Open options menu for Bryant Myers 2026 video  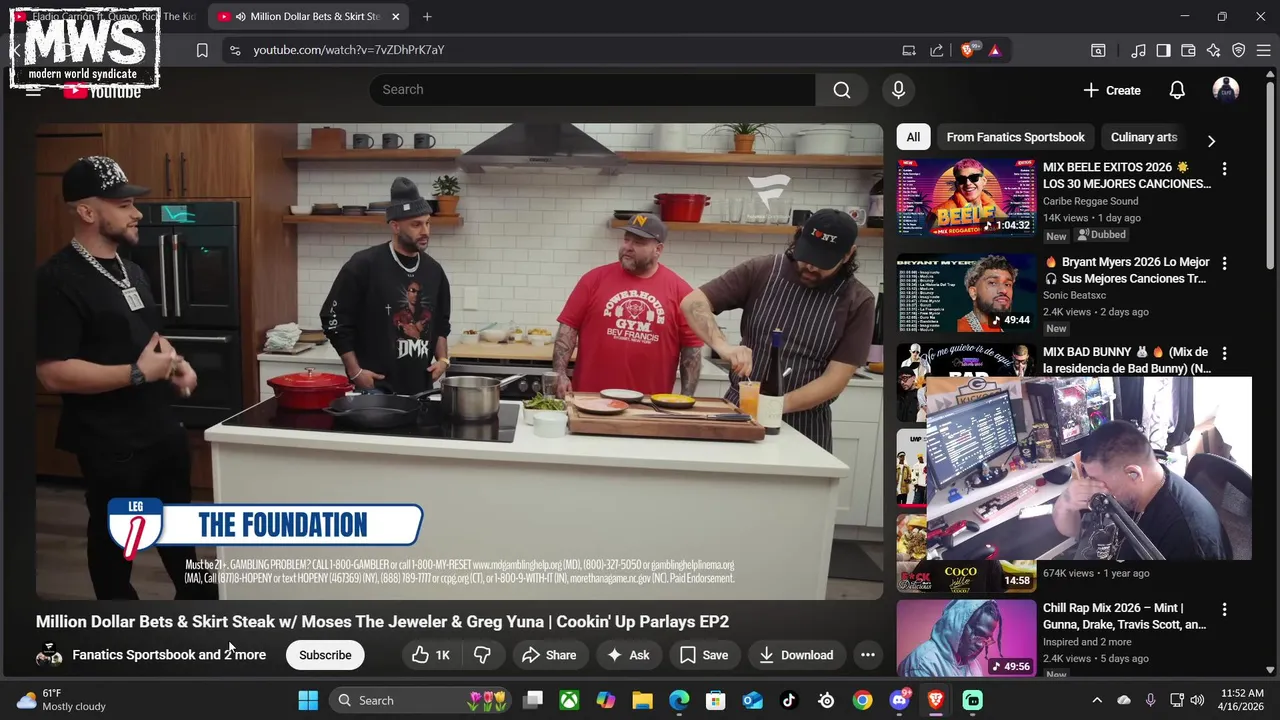1224,263
